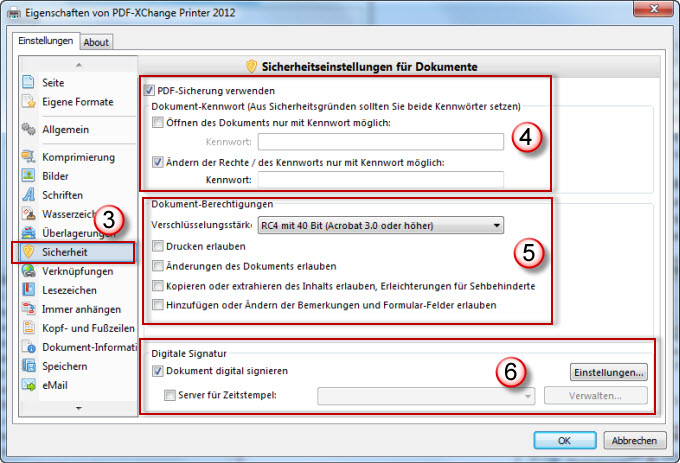Click the Bilder picture icon
This screenshot has height=463, width=680.
pyautogui.click(x=29, y=176)
